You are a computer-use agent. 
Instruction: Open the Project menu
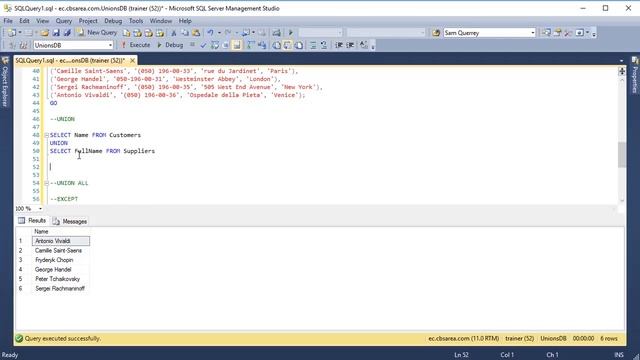[88, 21]
